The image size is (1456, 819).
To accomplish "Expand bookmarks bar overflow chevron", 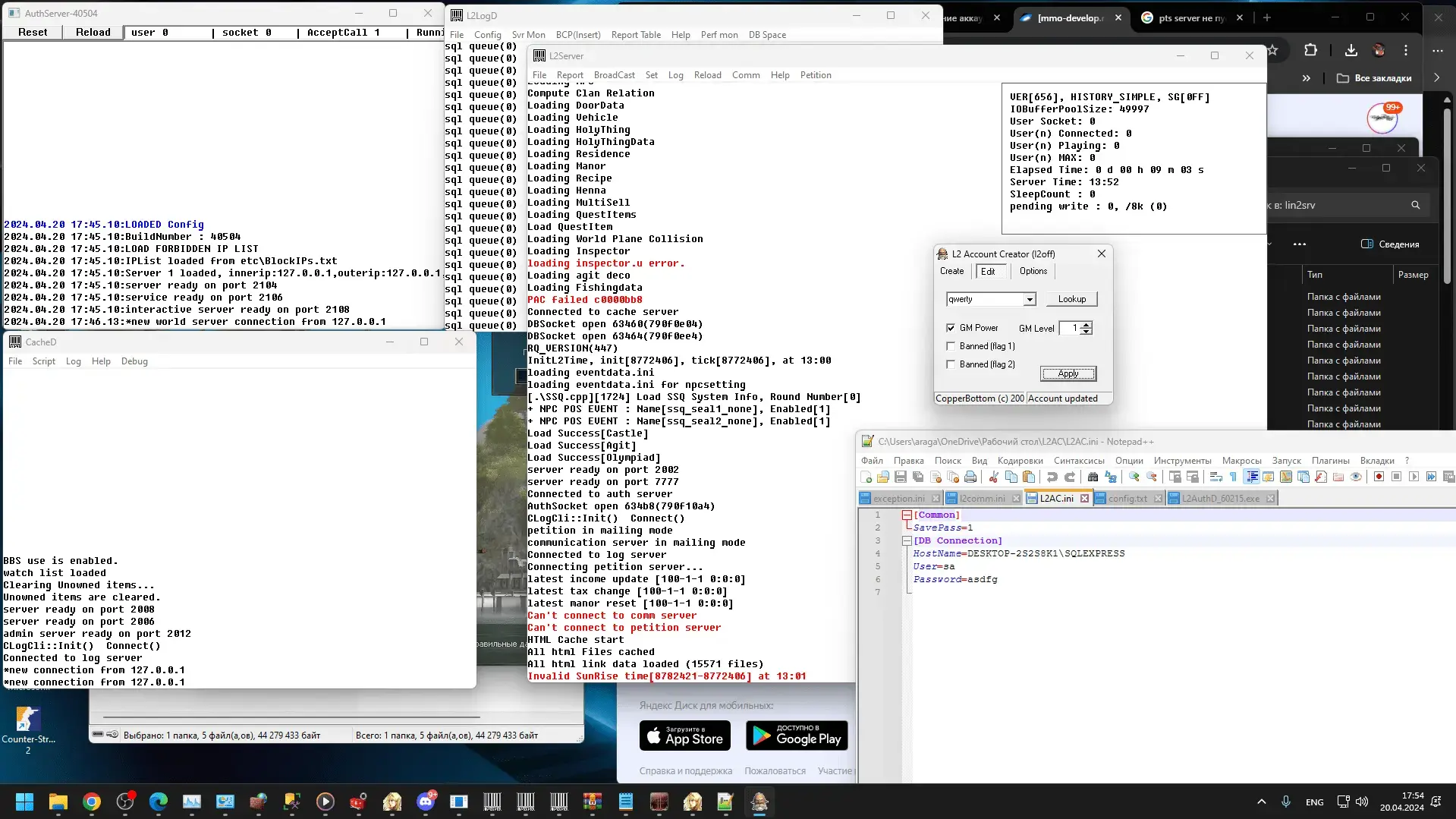I will tap(1306, 78).
